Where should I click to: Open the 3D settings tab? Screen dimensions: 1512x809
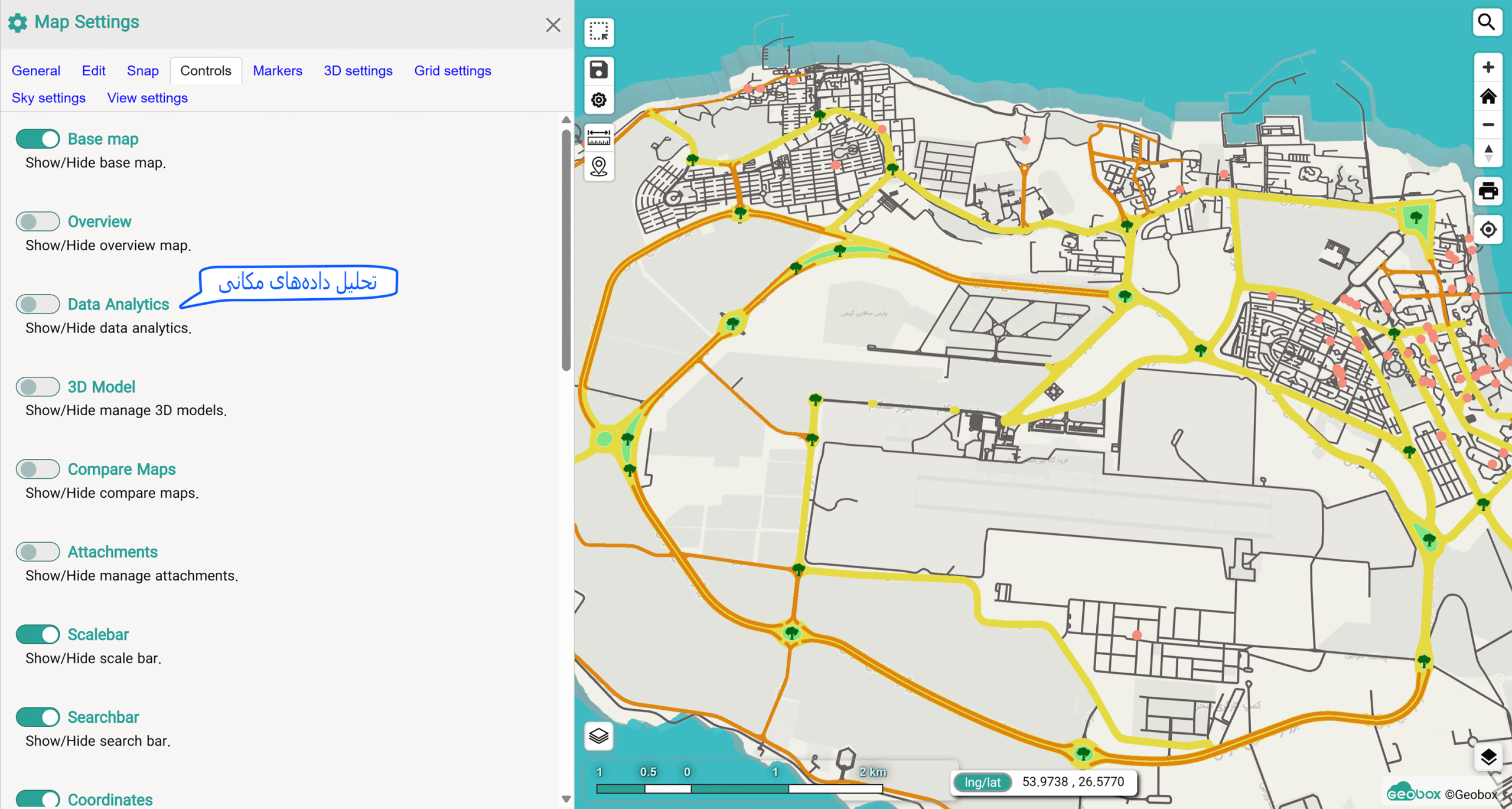pyautogui.click(x=358, y=71)
